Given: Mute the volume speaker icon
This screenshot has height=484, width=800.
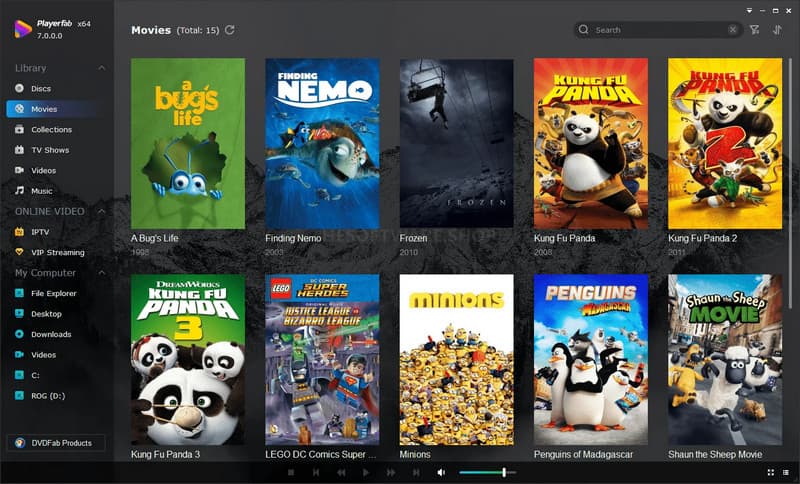Looking at the screenshot, I should (441, 473).
